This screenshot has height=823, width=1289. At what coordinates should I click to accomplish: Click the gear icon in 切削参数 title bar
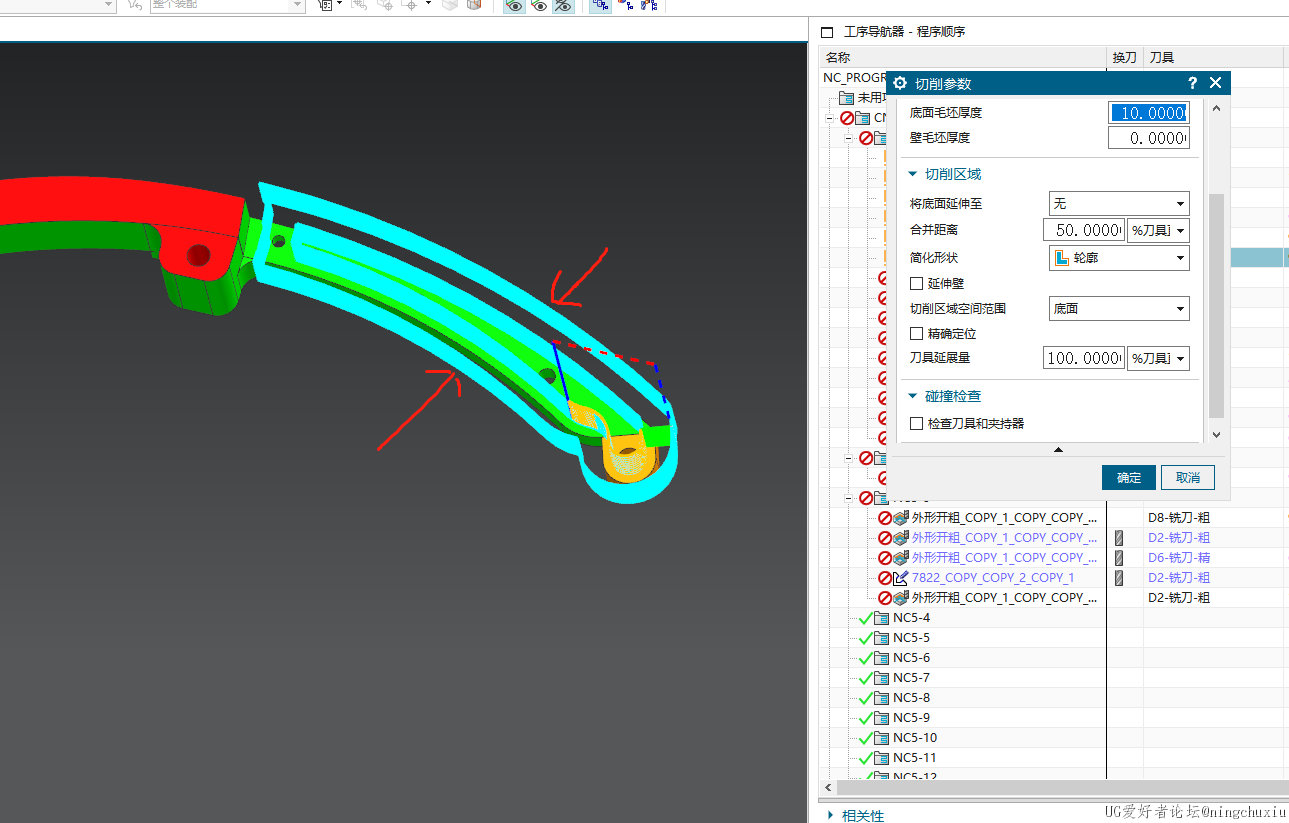pyautogui.click(x=900, y=83)
